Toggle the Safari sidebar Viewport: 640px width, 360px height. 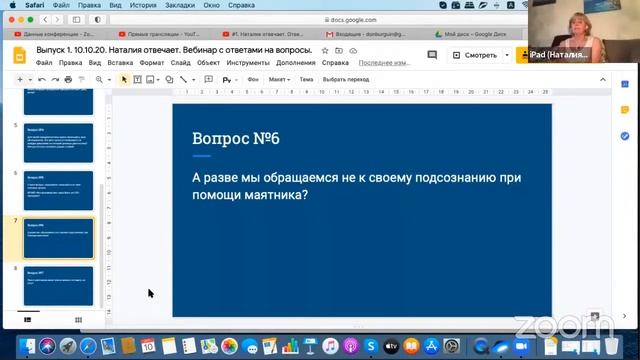76,20
